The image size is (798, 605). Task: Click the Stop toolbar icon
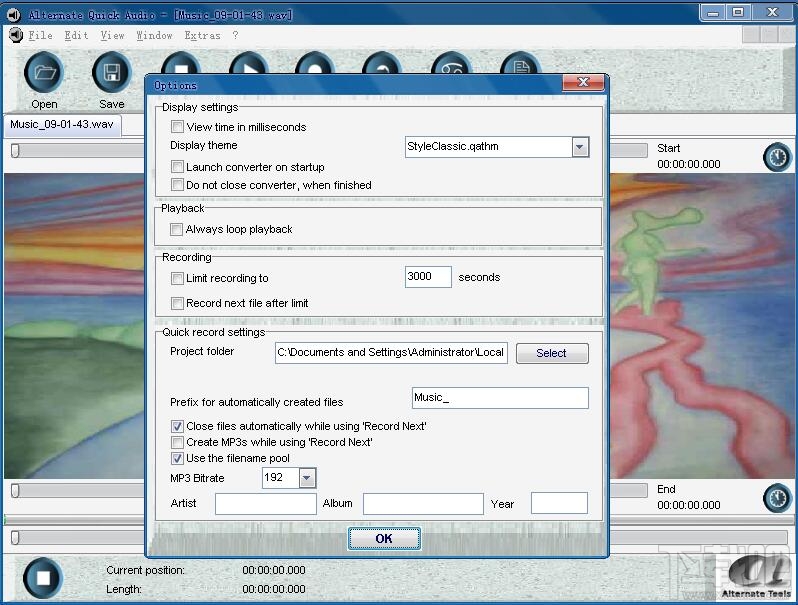[181, 64]
